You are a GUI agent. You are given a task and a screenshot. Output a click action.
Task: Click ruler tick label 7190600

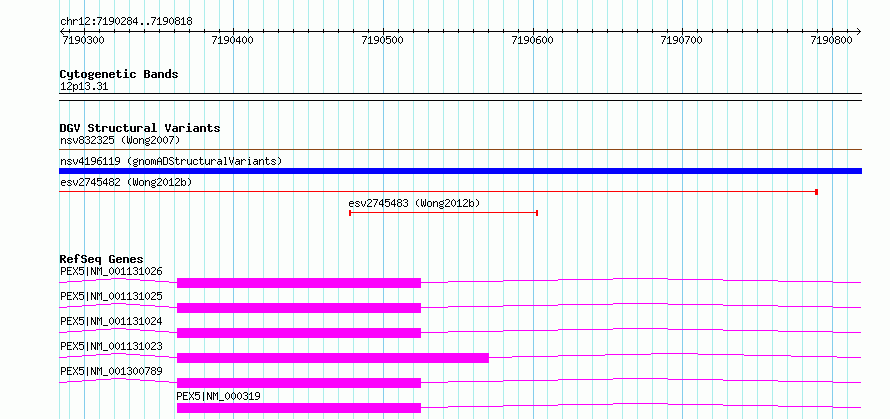532,40
